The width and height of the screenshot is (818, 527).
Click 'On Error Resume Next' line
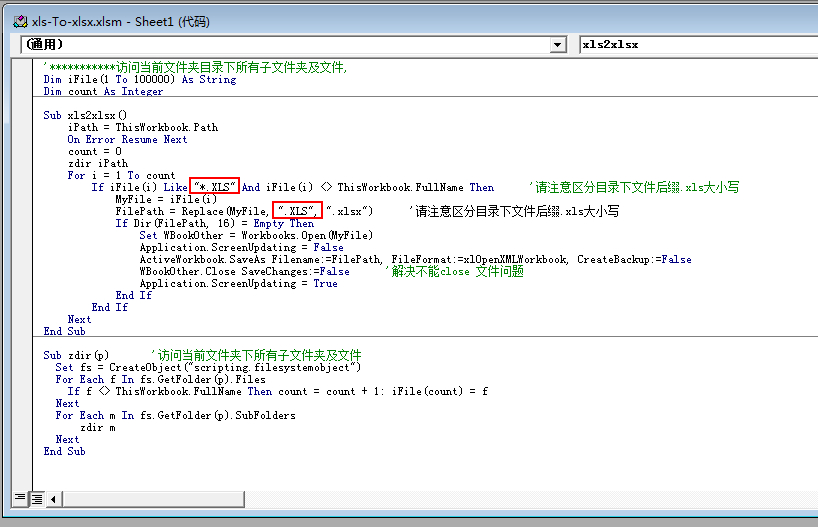127,139
